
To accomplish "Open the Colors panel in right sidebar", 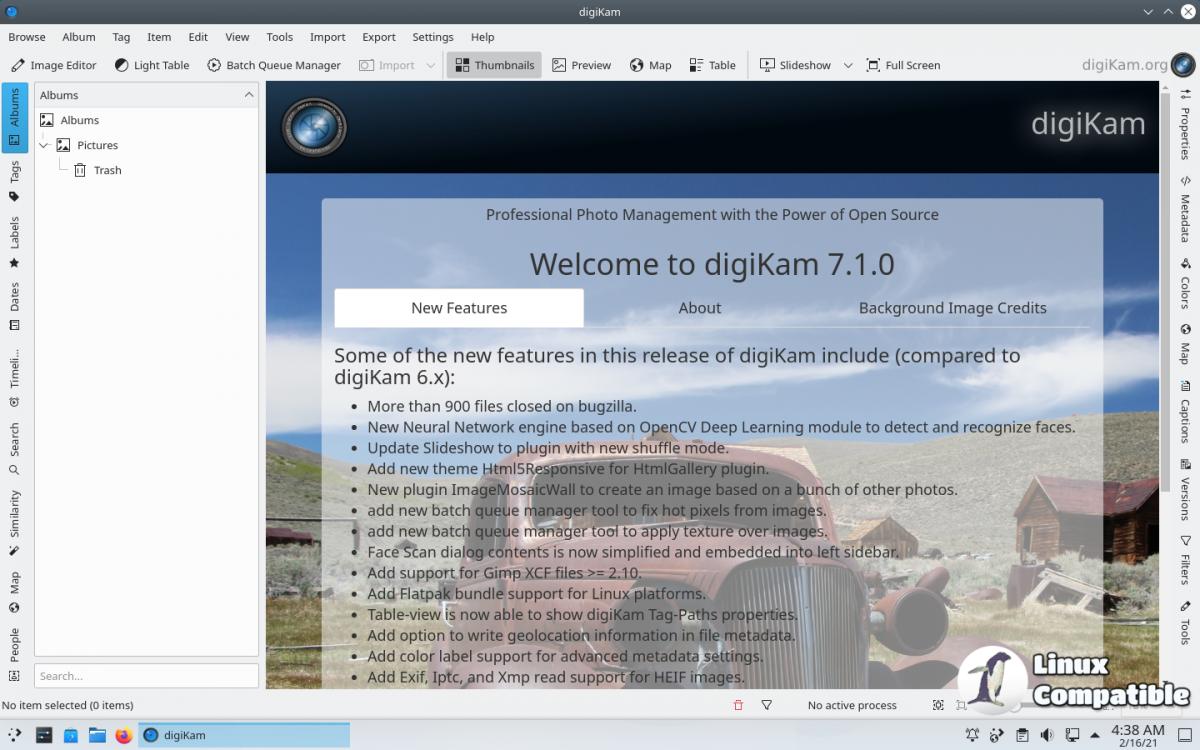I will click(1185, 285).
